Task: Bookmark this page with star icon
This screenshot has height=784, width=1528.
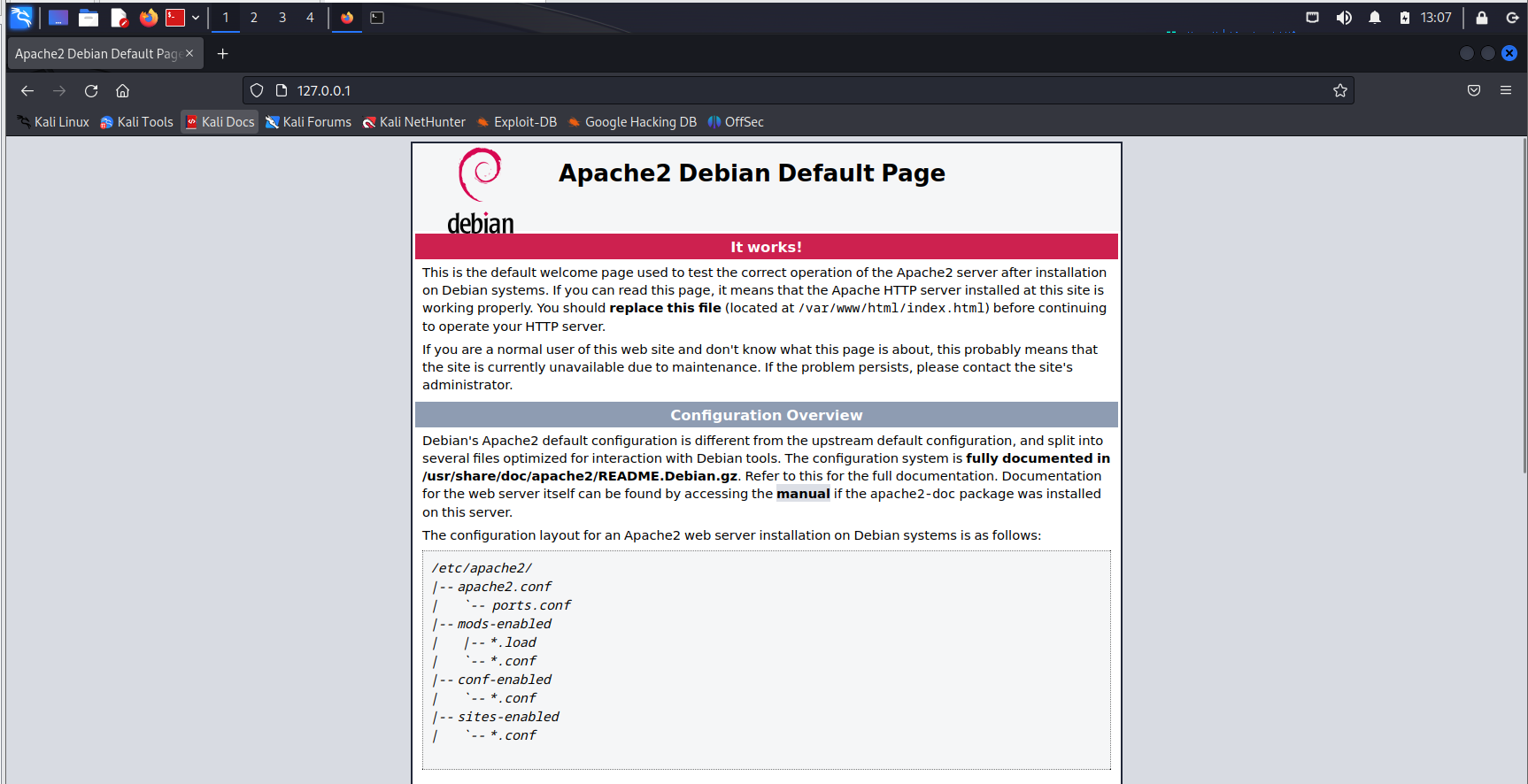Action: (x=1340, y=90)
